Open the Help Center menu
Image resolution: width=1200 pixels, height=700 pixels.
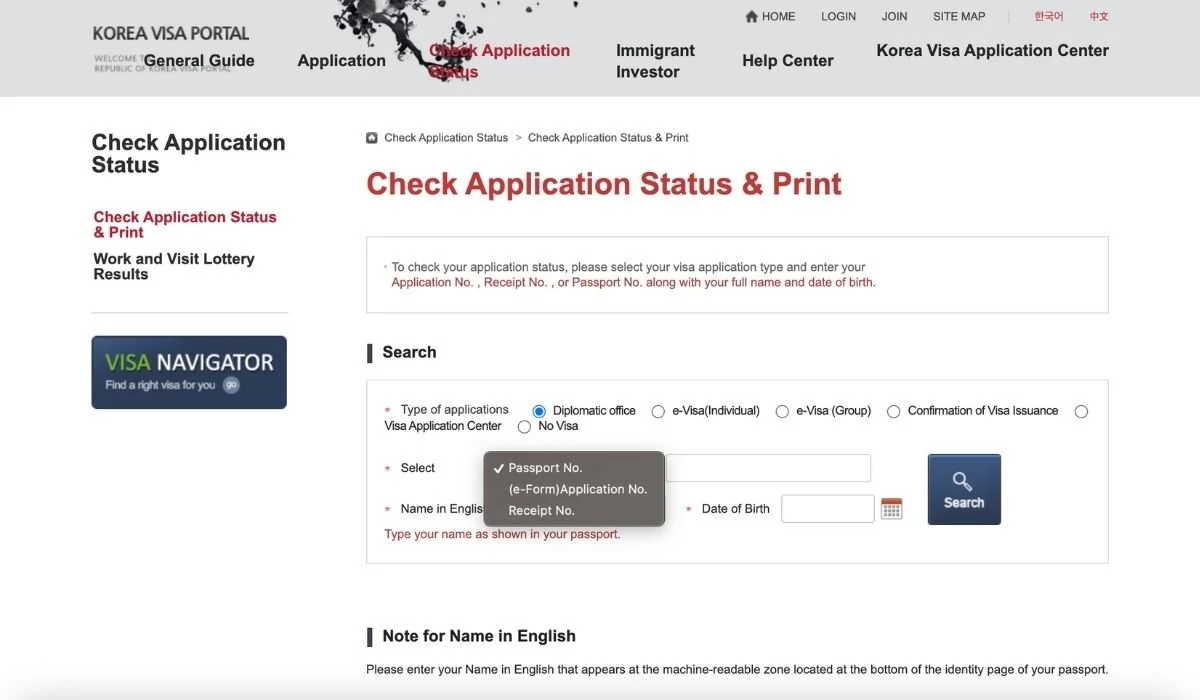(x=787, y=60)
